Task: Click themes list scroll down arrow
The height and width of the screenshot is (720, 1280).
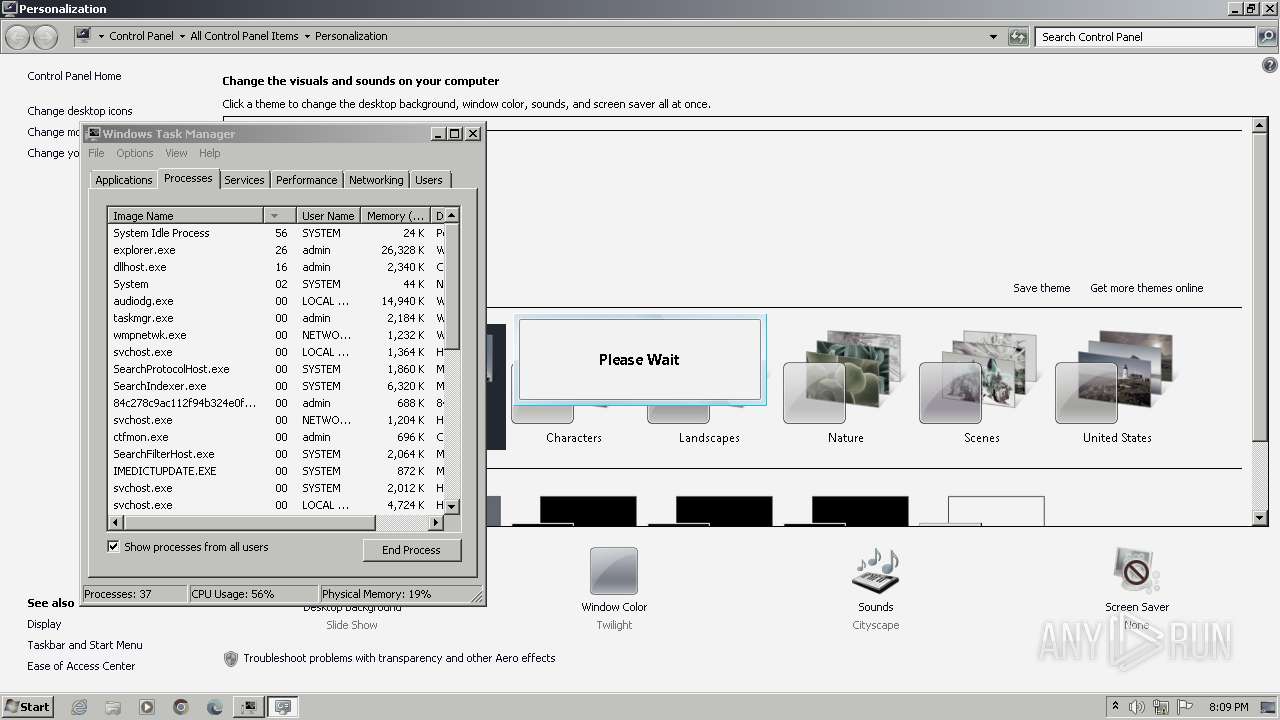Action: click(1260, 518)
